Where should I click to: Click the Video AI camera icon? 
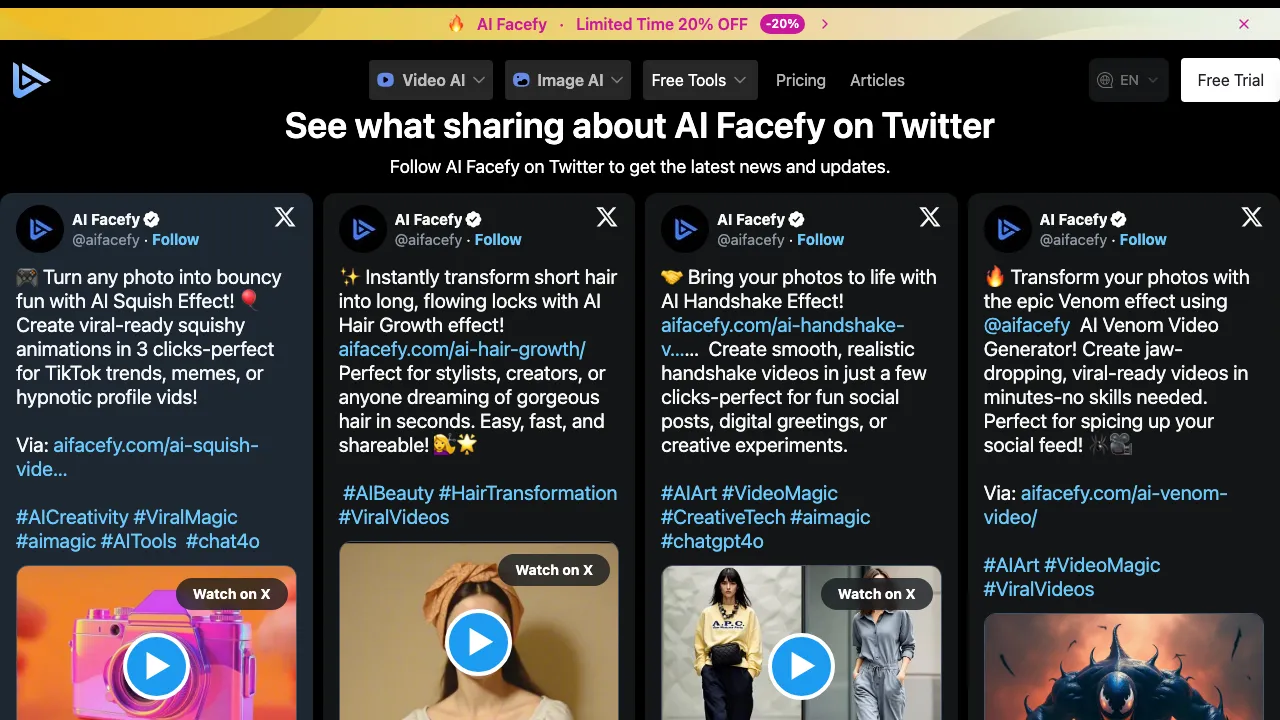384,80
